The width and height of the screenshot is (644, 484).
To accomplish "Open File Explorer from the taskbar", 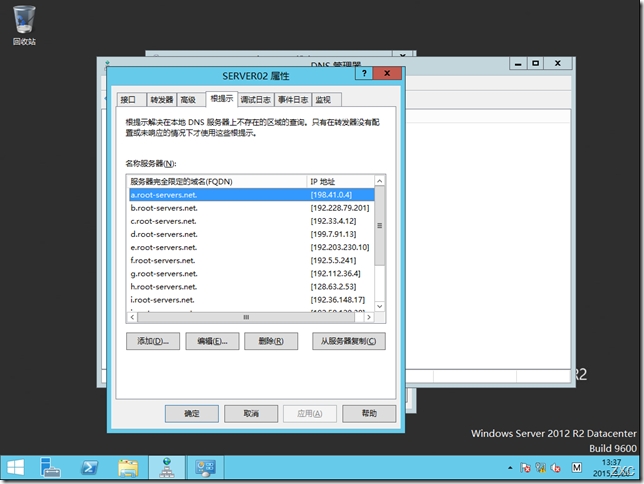I will pyautogui.click(x=128, y=467).
